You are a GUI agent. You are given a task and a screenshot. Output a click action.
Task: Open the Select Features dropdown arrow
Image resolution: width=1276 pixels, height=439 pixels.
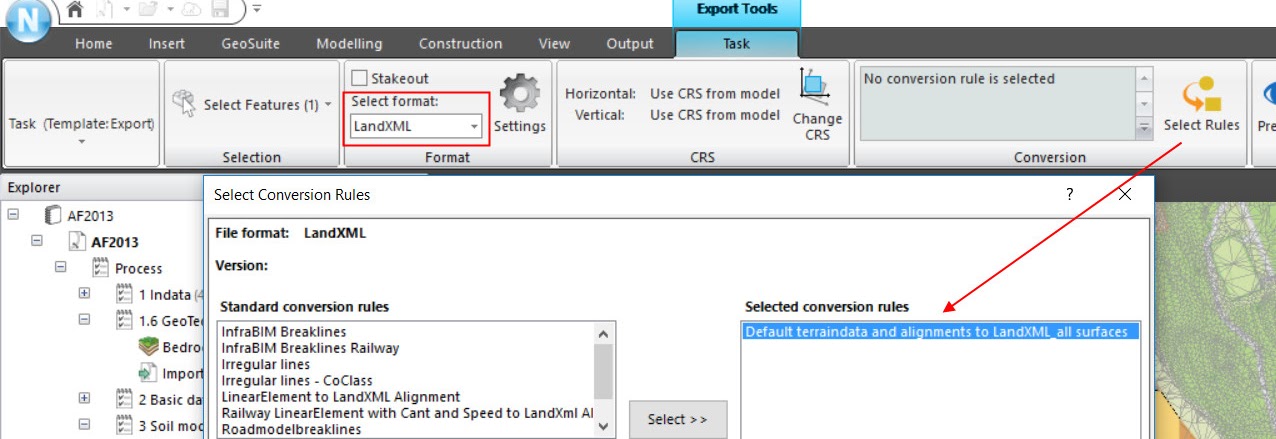coord(328,105)
